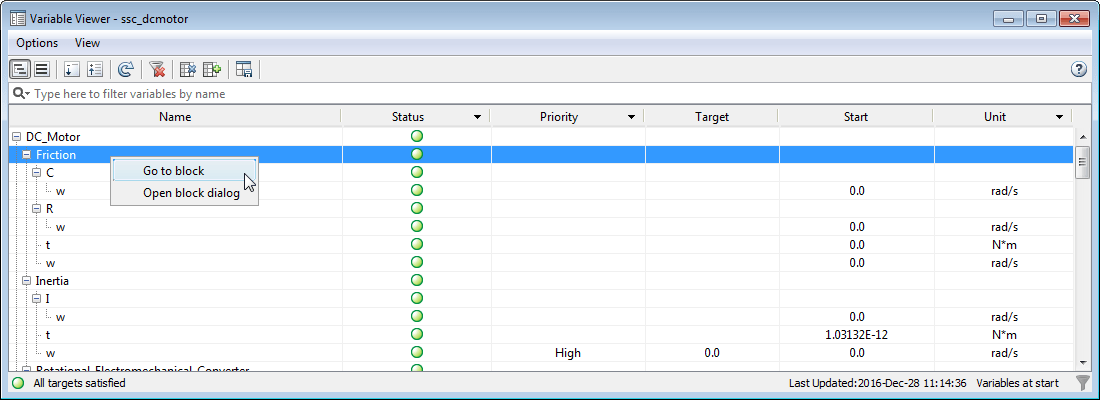Click the Variable Viewer title bar icon
Screen dimensions: 1100x400
(x=18, y=18)
